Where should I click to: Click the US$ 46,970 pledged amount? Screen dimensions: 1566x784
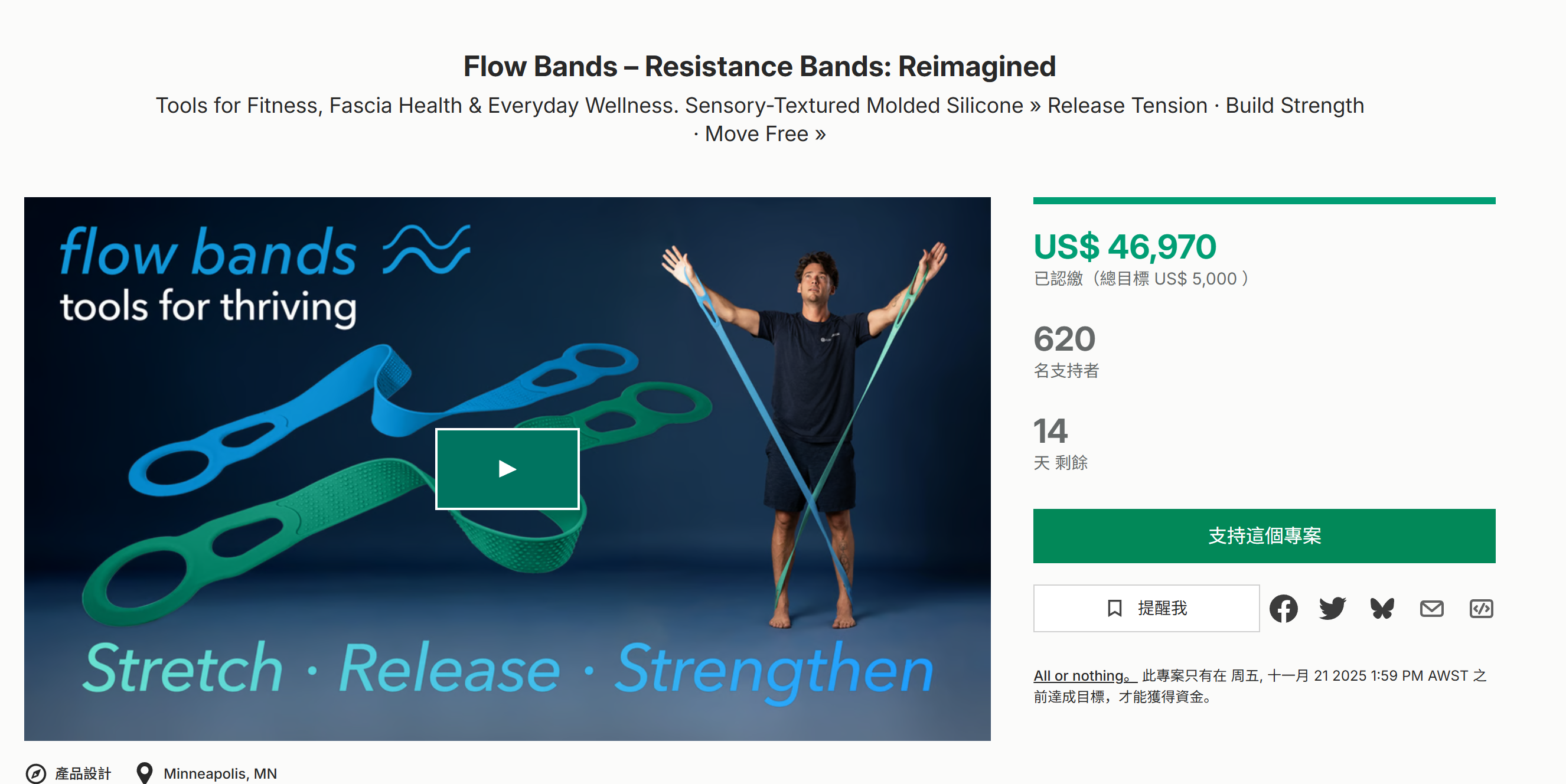tap(1125, 247)
